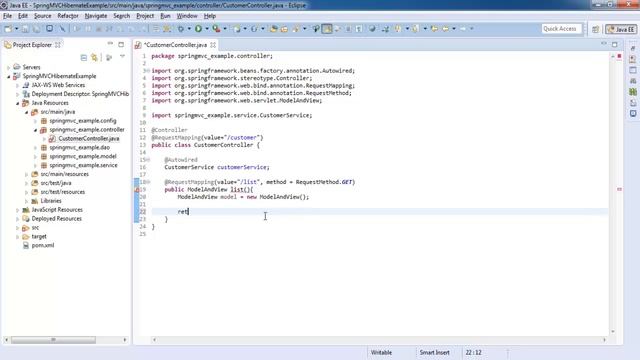Minimize the Project Explorer panel
The image size is (640, 360).
(110, 44)
